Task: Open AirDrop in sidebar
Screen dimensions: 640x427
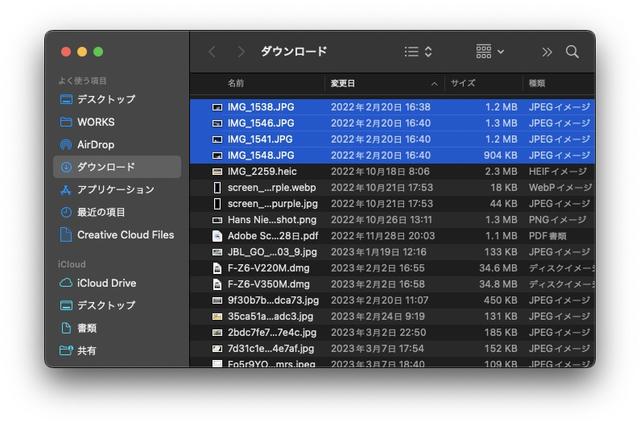Action: tap(117, 145)
